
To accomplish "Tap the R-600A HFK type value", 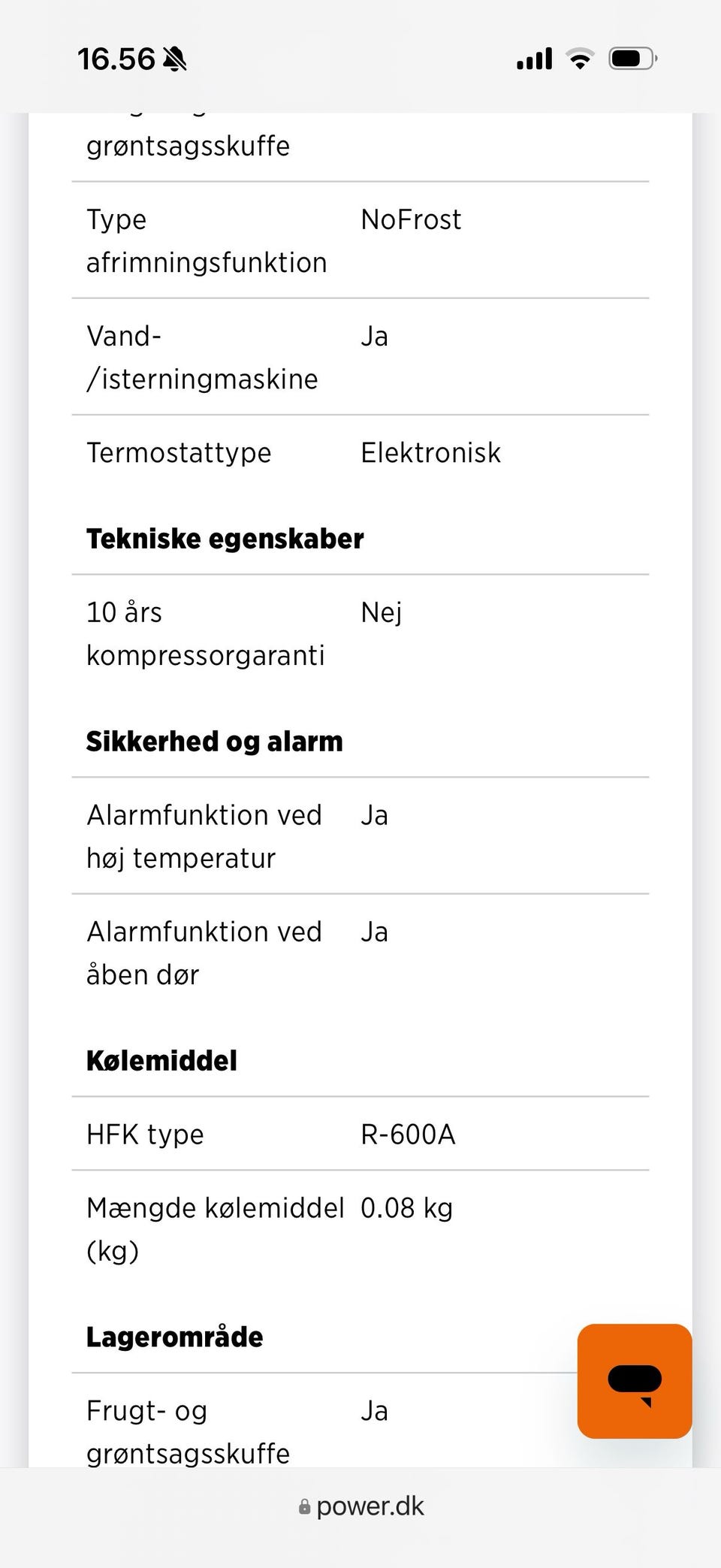I will pyautogui.click(x=408, y=1134).
